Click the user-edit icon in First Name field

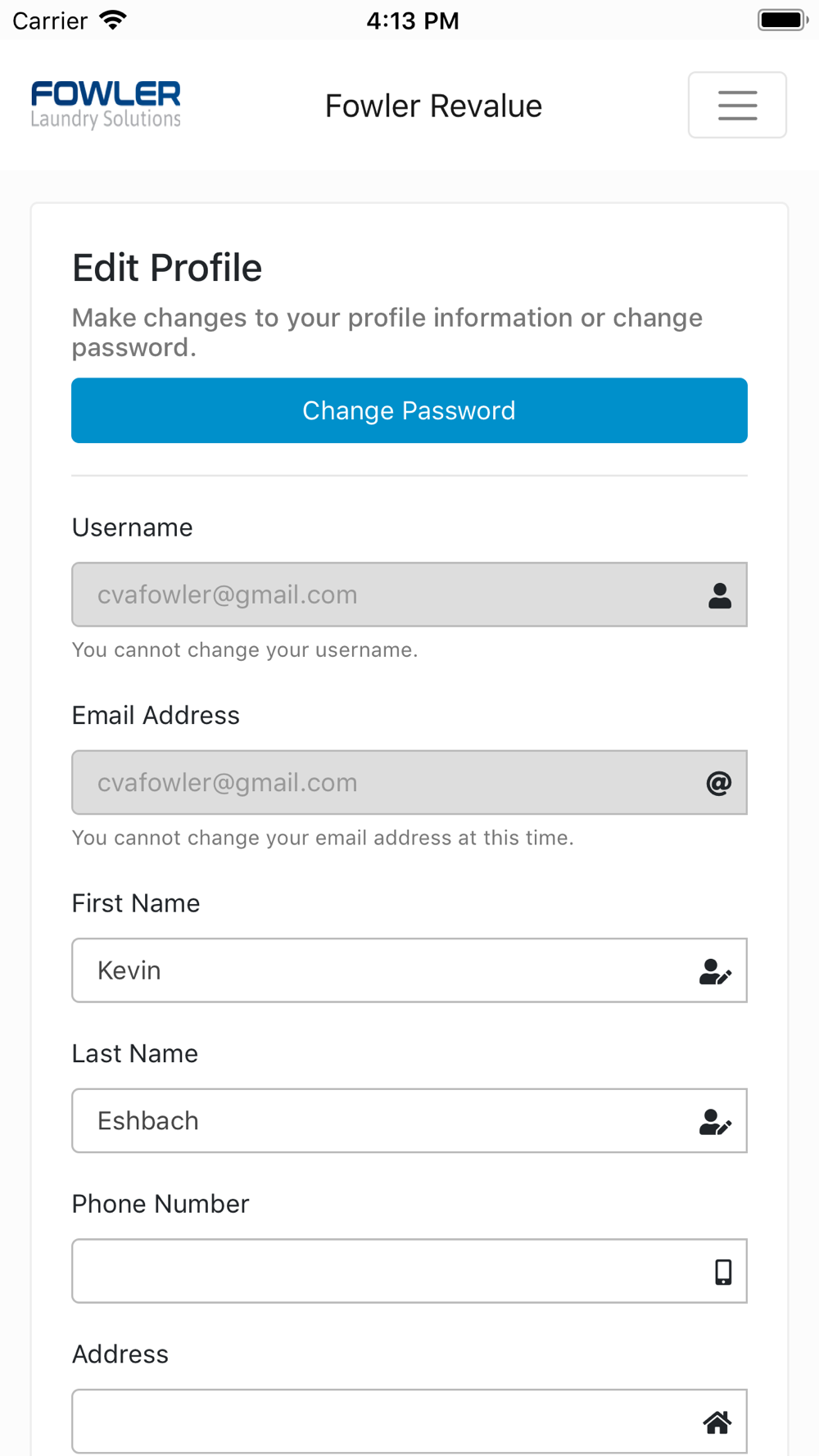pyautogui.click(x=715, y=971)
